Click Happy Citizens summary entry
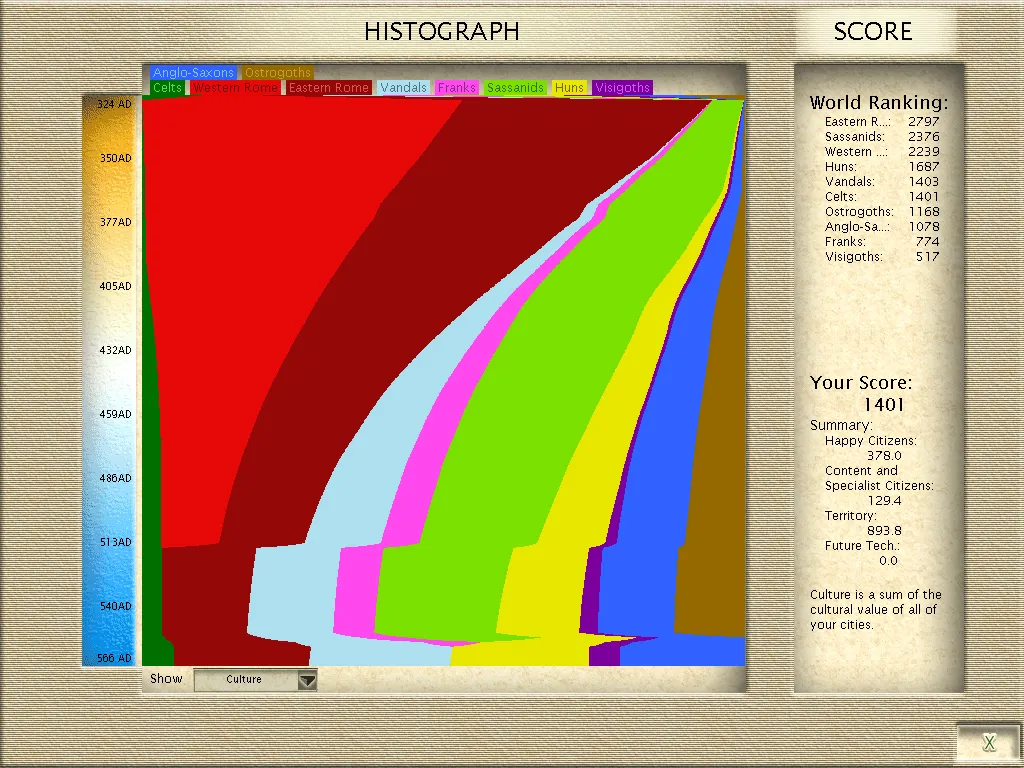Image resolution: width=1024 pixels, height=768 pixels. [871, 448]
